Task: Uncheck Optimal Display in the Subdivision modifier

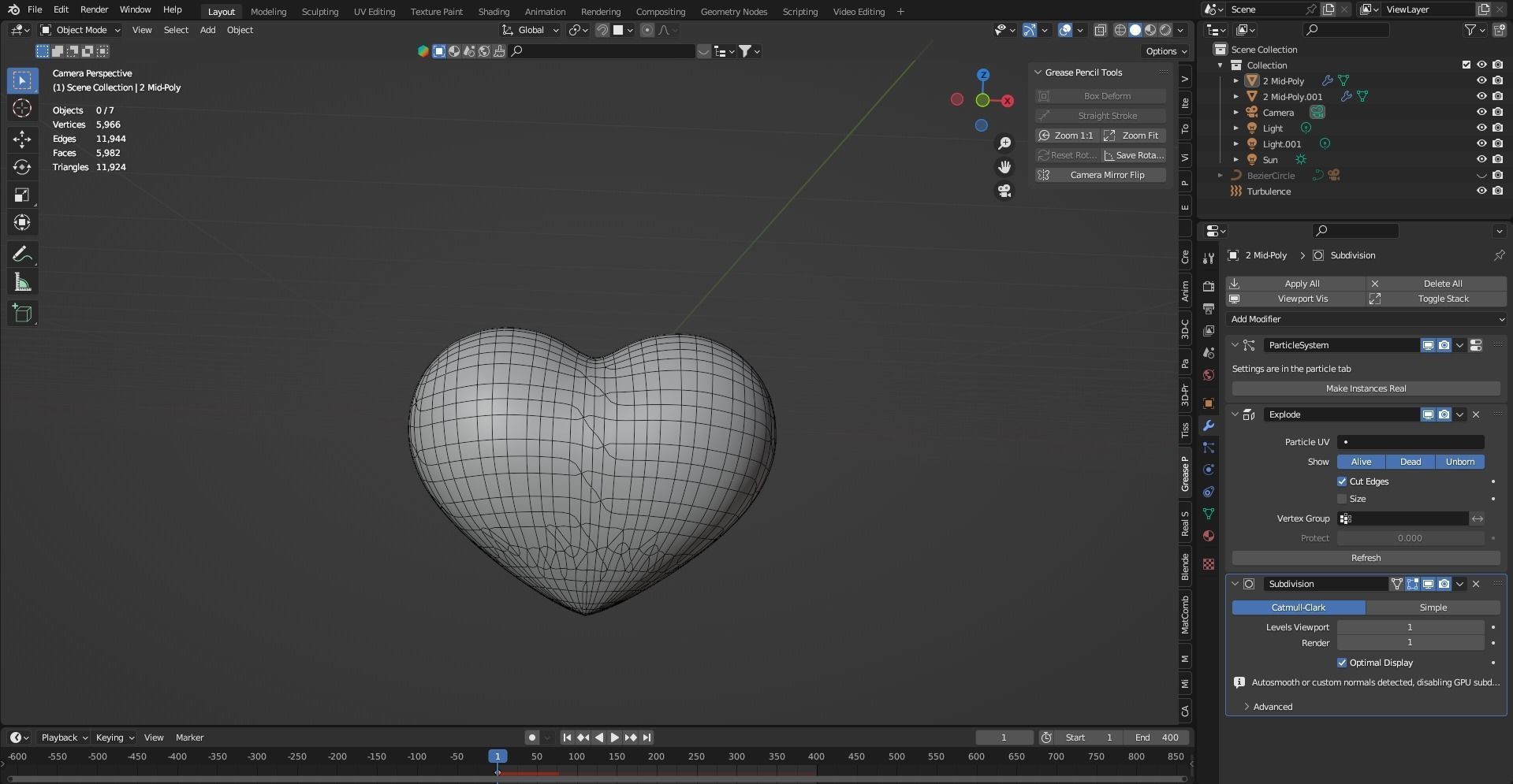Action: 1342,663
